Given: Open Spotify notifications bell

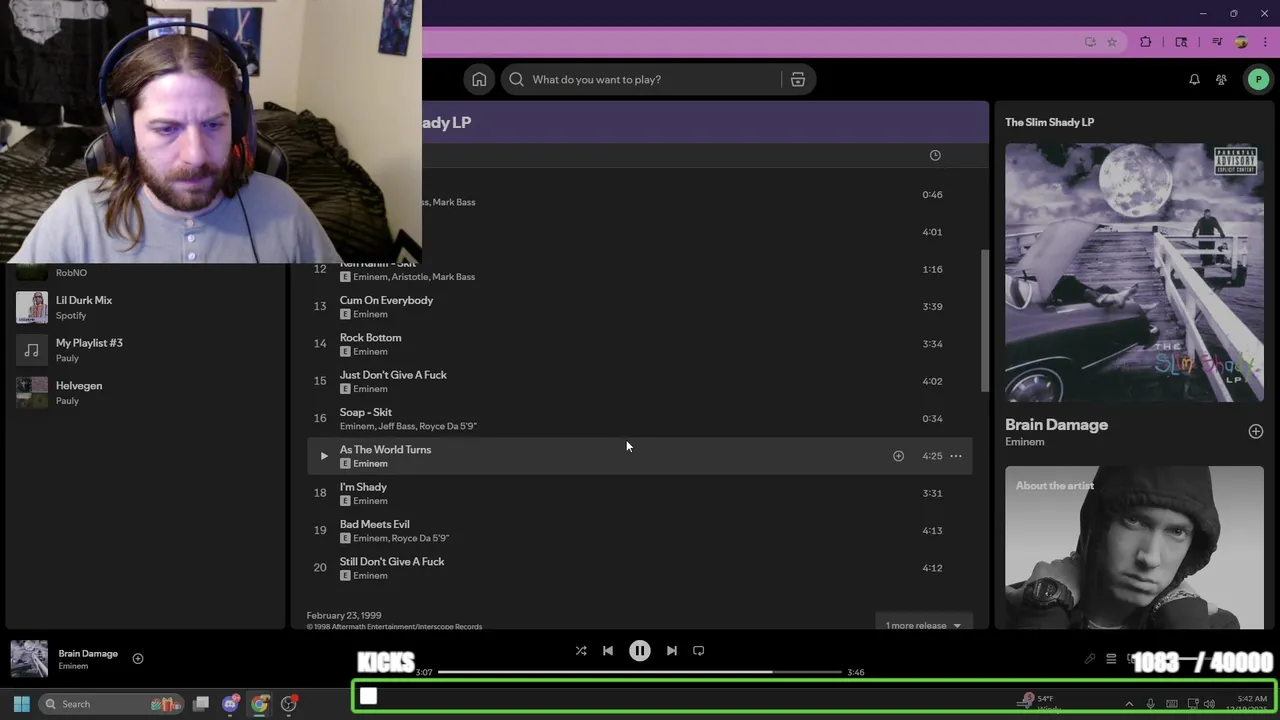Looking at the screenshot, I should [1194, 80].
